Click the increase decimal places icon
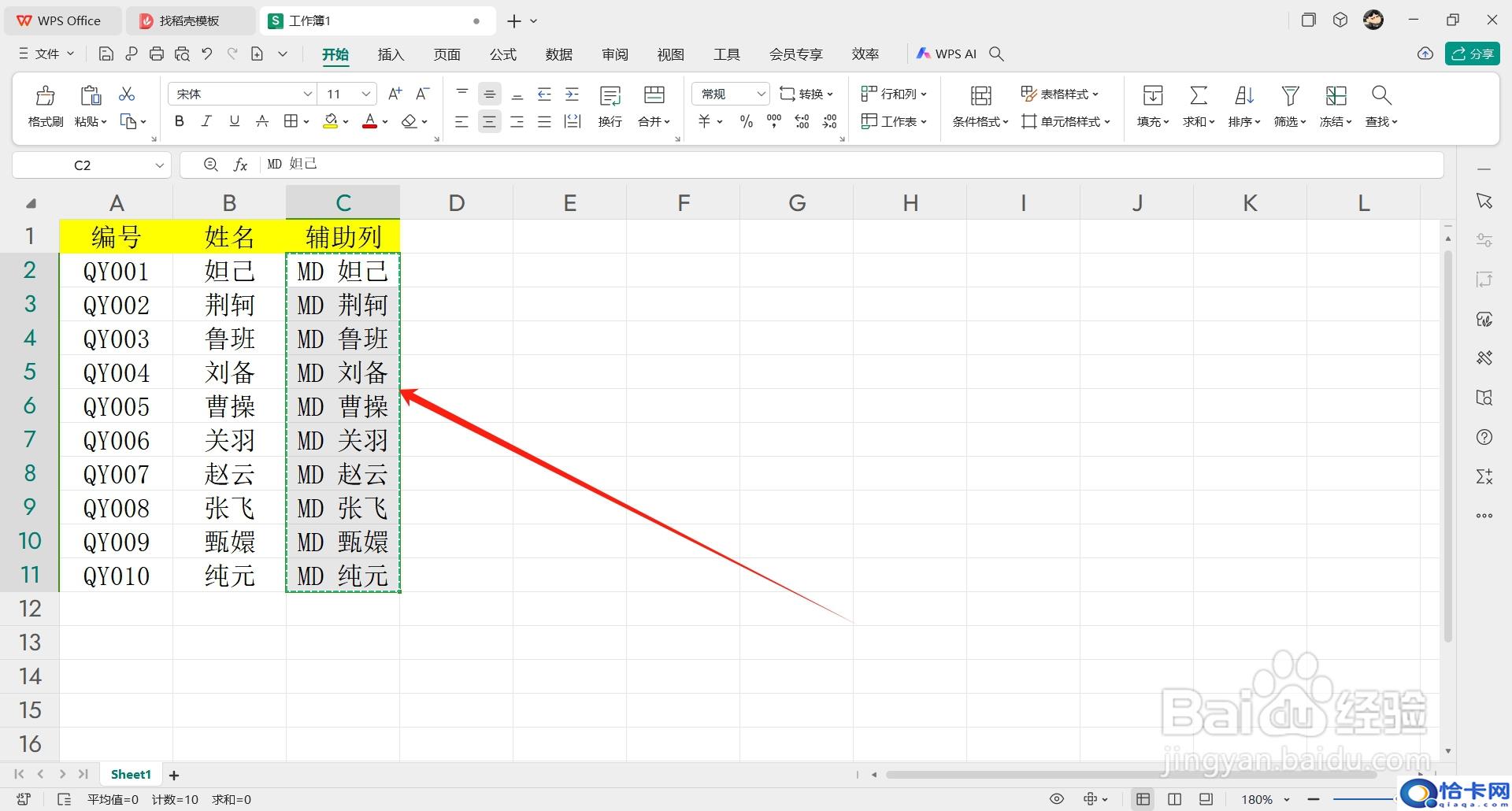This screenshot has height=811, width=1512. (802, 121)
